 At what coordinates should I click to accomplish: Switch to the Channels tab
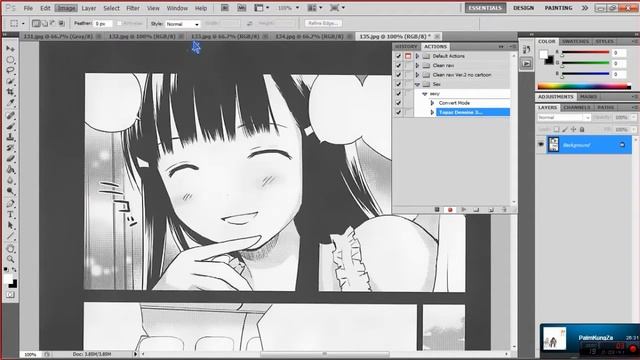[577, 107]
